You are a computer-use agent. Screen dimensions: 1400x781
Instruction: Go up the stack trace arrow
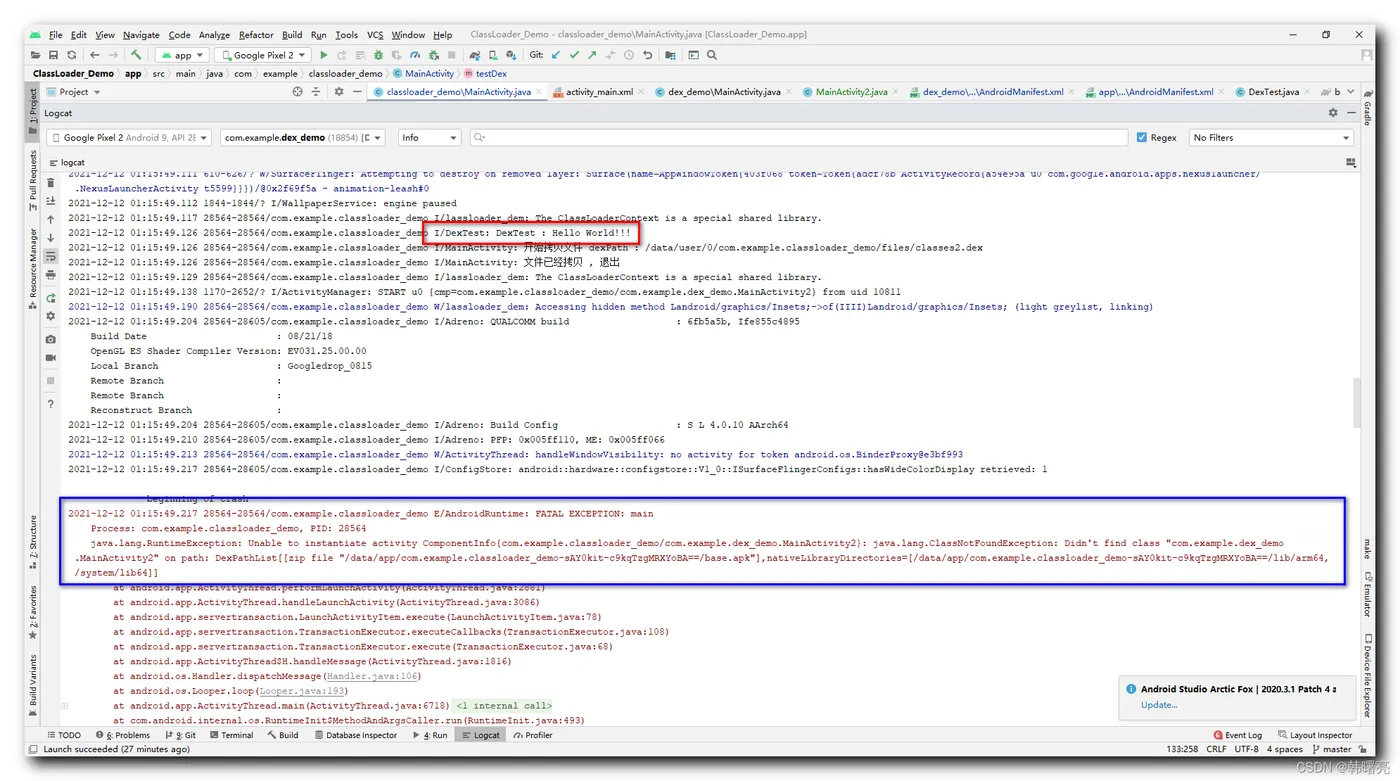[51, 220]
